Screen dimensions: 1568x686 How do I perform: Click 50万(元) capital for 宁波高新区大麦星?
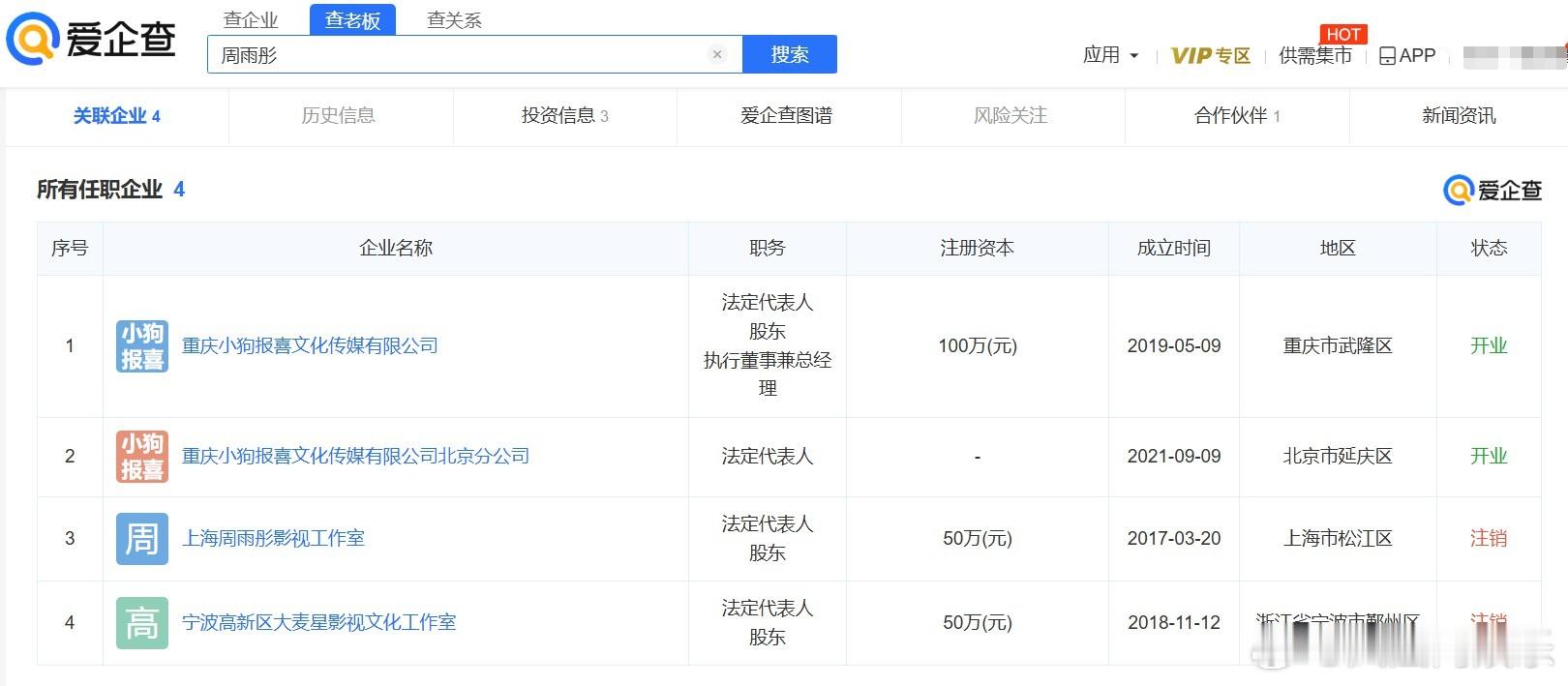tap(978, 623)
